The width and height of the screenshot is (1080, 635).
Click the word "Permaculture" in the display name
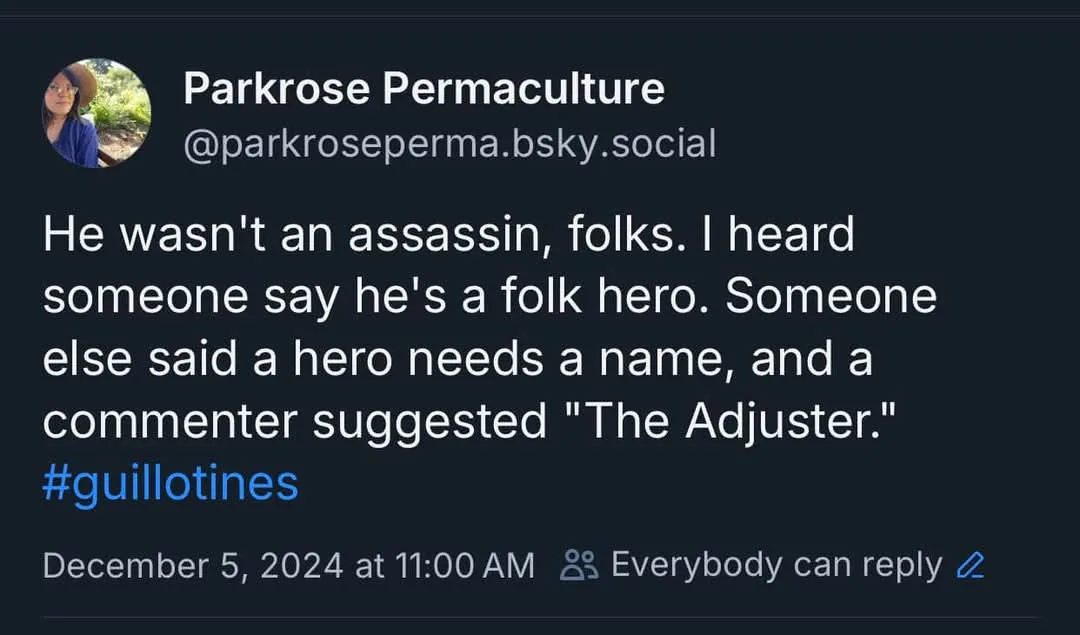click(523, 89)
